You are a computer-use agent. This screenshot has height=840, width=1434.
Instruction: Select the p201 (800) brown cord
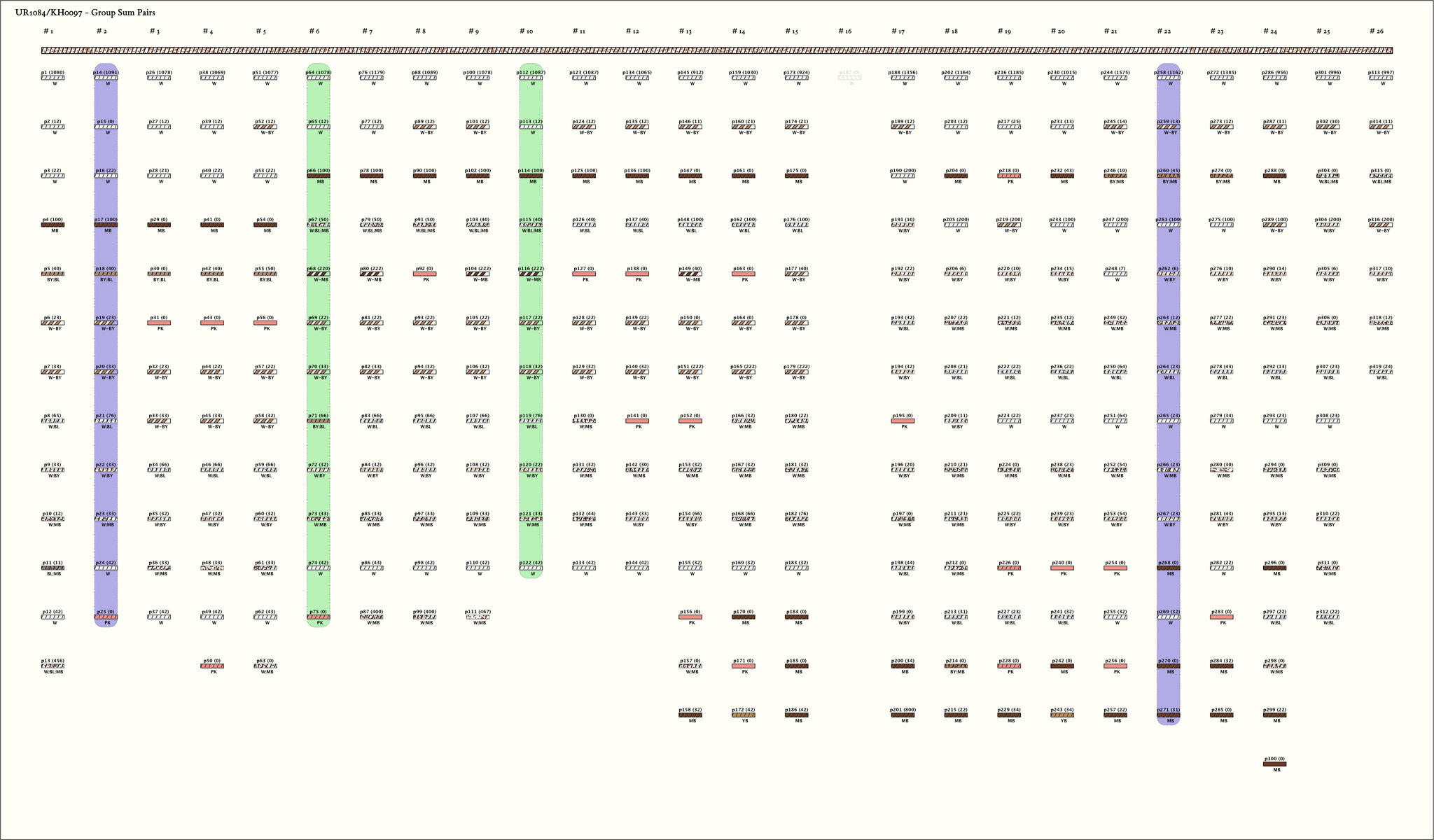pyautogui.click(x=903, y=715)
